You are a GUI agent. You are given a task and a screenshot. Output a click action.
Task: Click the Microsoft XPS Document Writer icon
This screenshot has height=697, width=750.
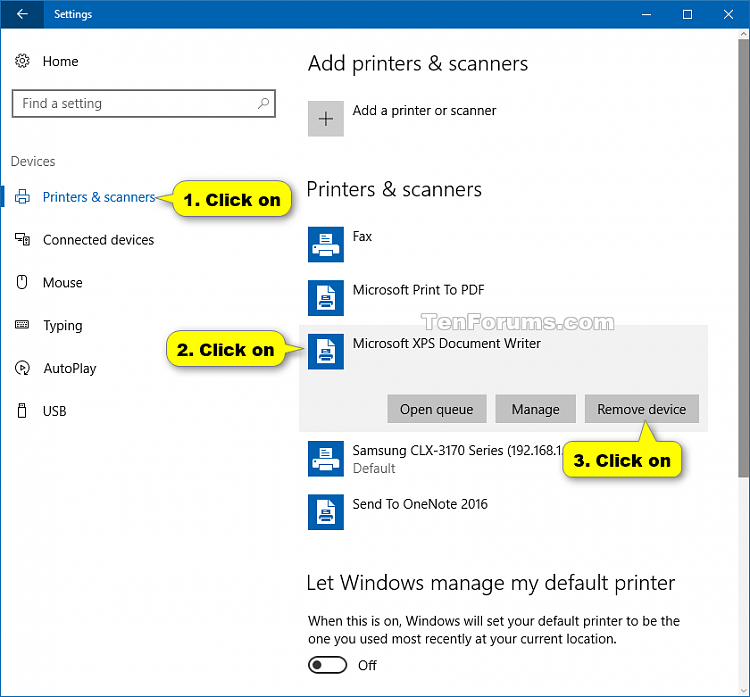click(x=326, y=352)
